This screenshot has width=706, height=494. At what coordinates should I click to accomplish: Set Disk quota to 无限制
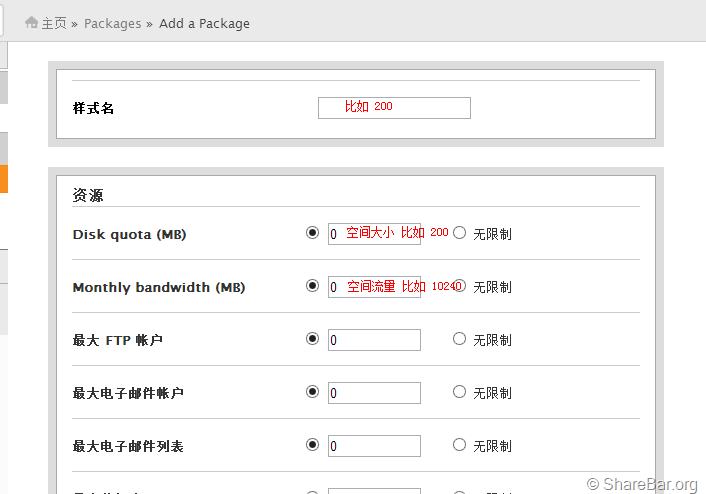pos(460,233)
